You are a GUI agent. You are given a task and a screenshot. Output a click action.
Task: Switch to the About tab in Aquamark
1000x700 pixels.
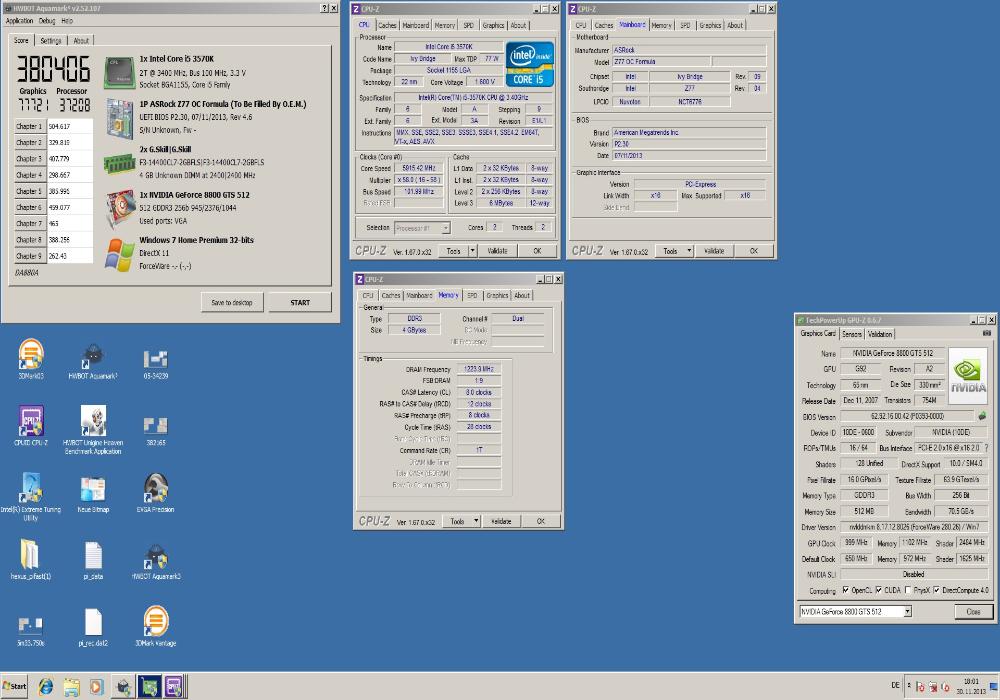tap(81, 40)
